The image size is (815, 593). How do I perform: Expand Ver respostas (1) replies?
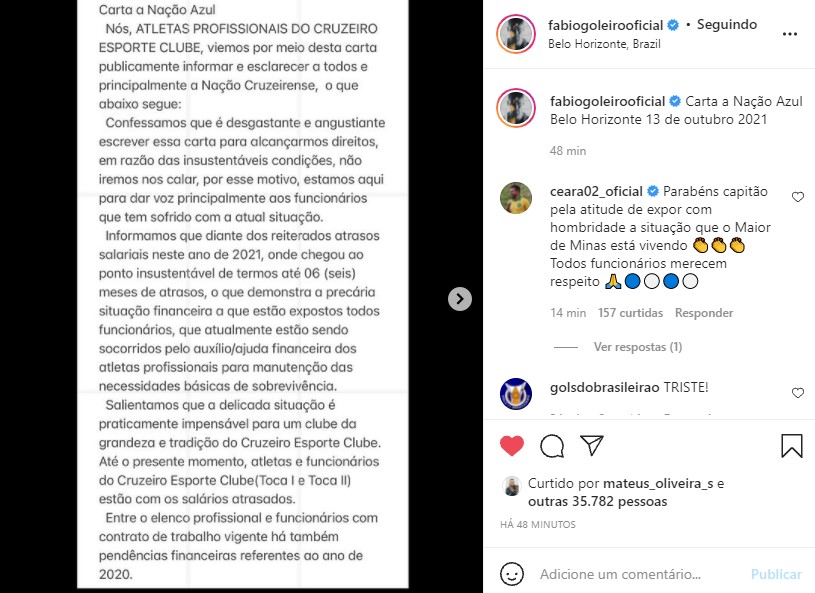[x=638, y=347]
